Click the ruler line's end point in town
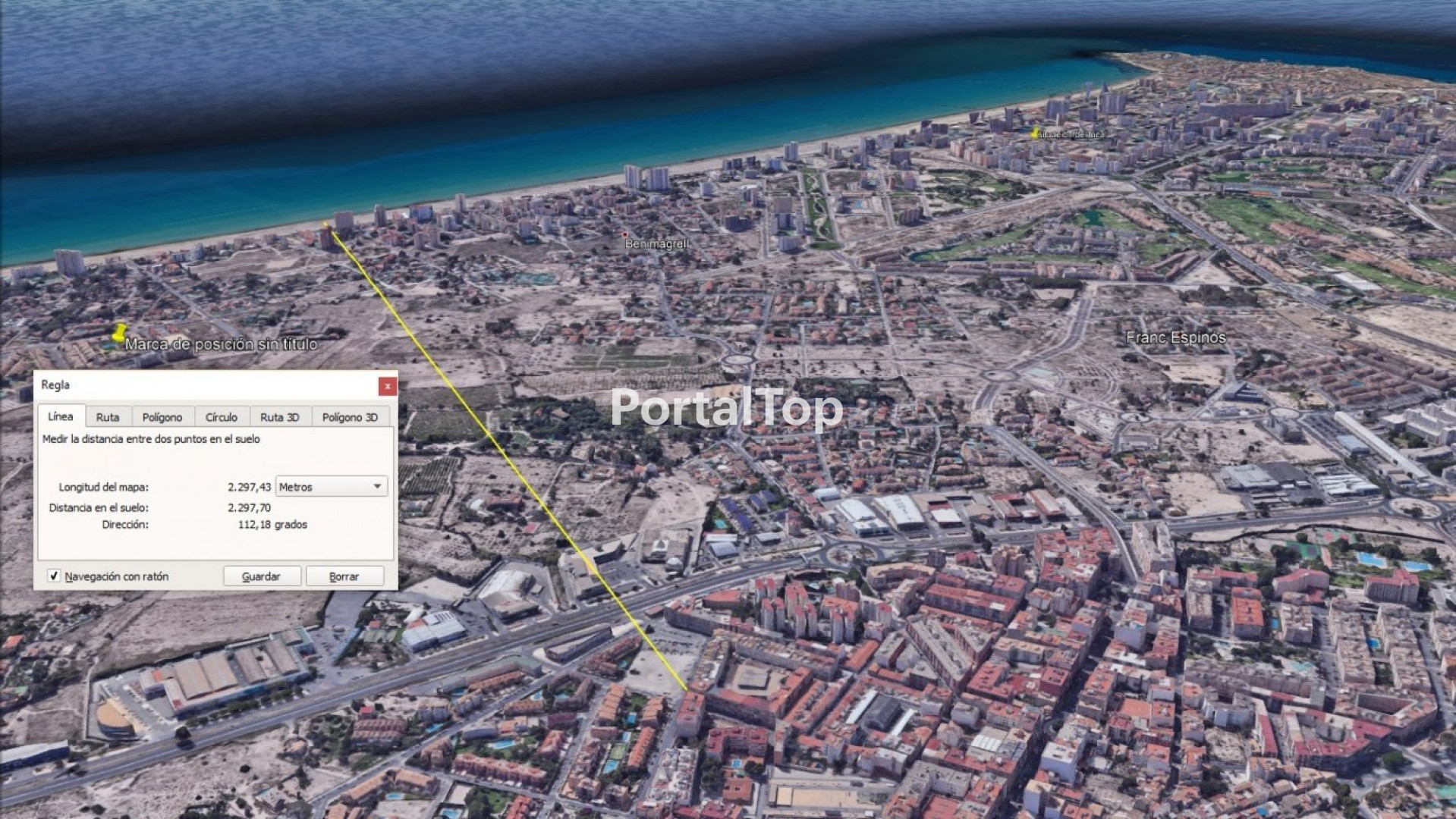 (x=687, y=690)
